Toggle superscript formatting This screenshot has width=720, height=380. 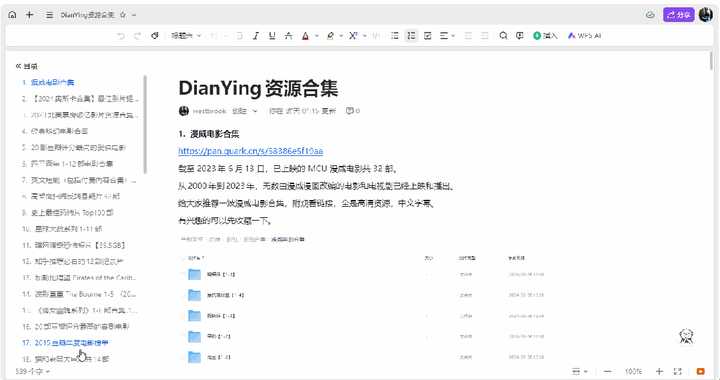(x=353, y=35)
